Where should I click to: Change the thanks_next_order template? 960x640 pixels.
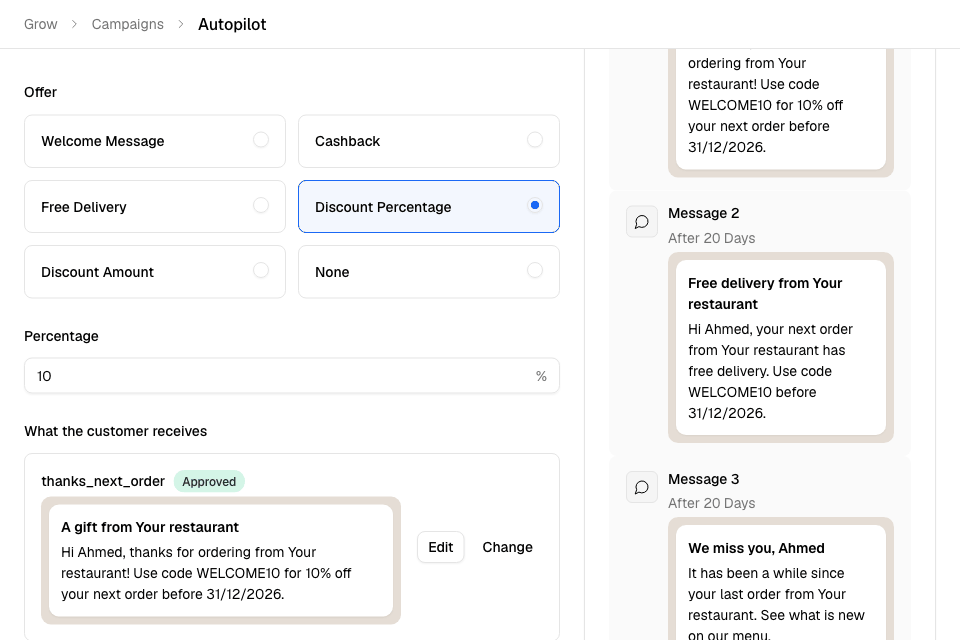pyautogui.click(x=508, y=547)
